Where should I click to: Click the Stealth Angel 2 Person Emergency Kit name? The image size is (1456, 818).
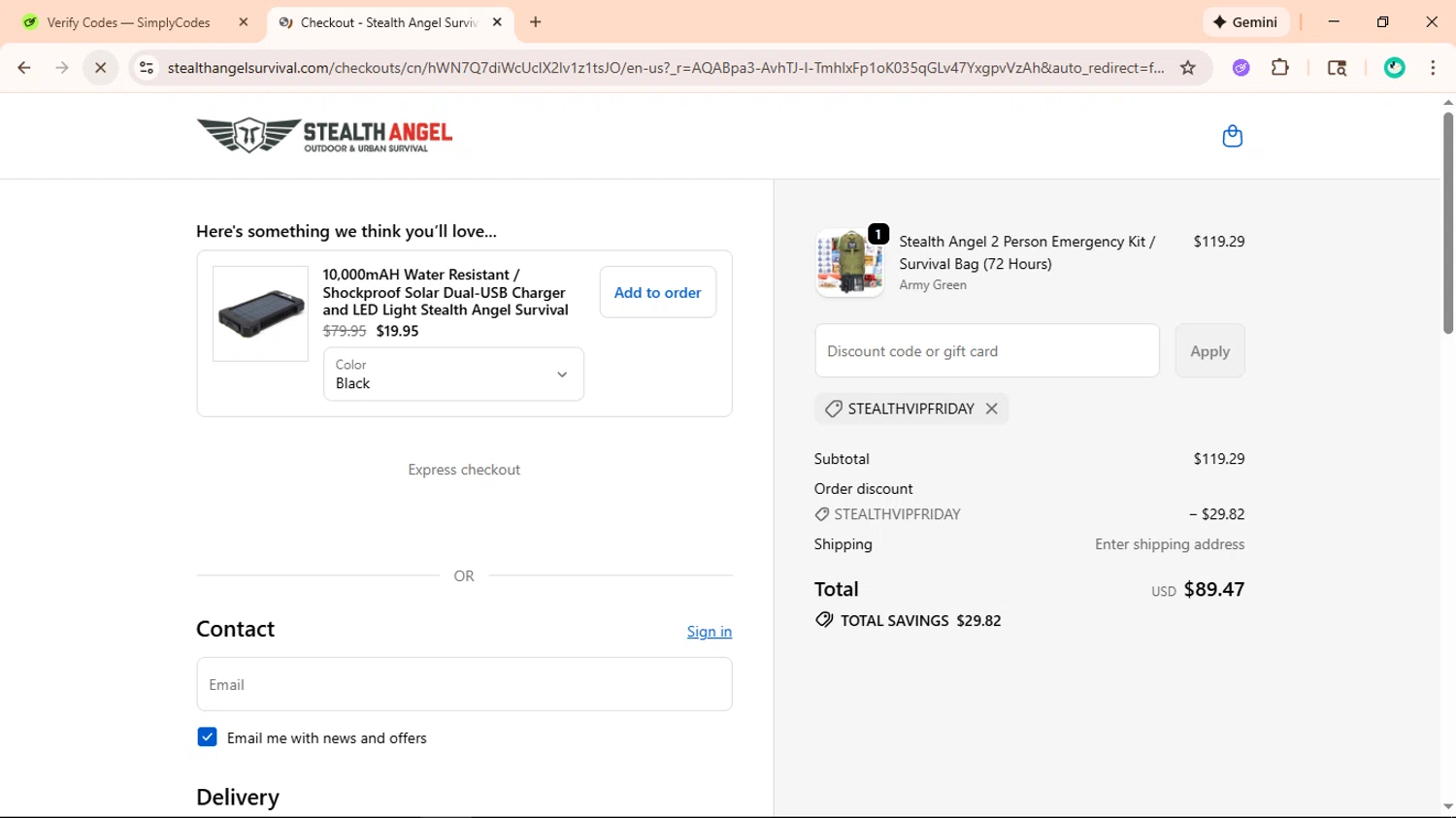point(1027,252)
